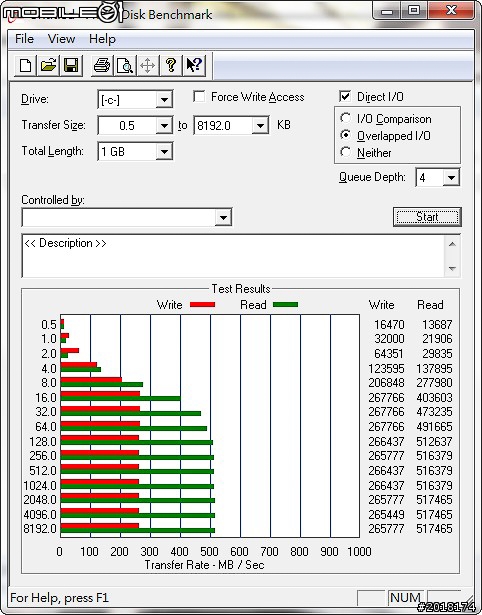Click the NUM status bar indicator
This screenshot has height=615, width=482.
click(406, 598)
